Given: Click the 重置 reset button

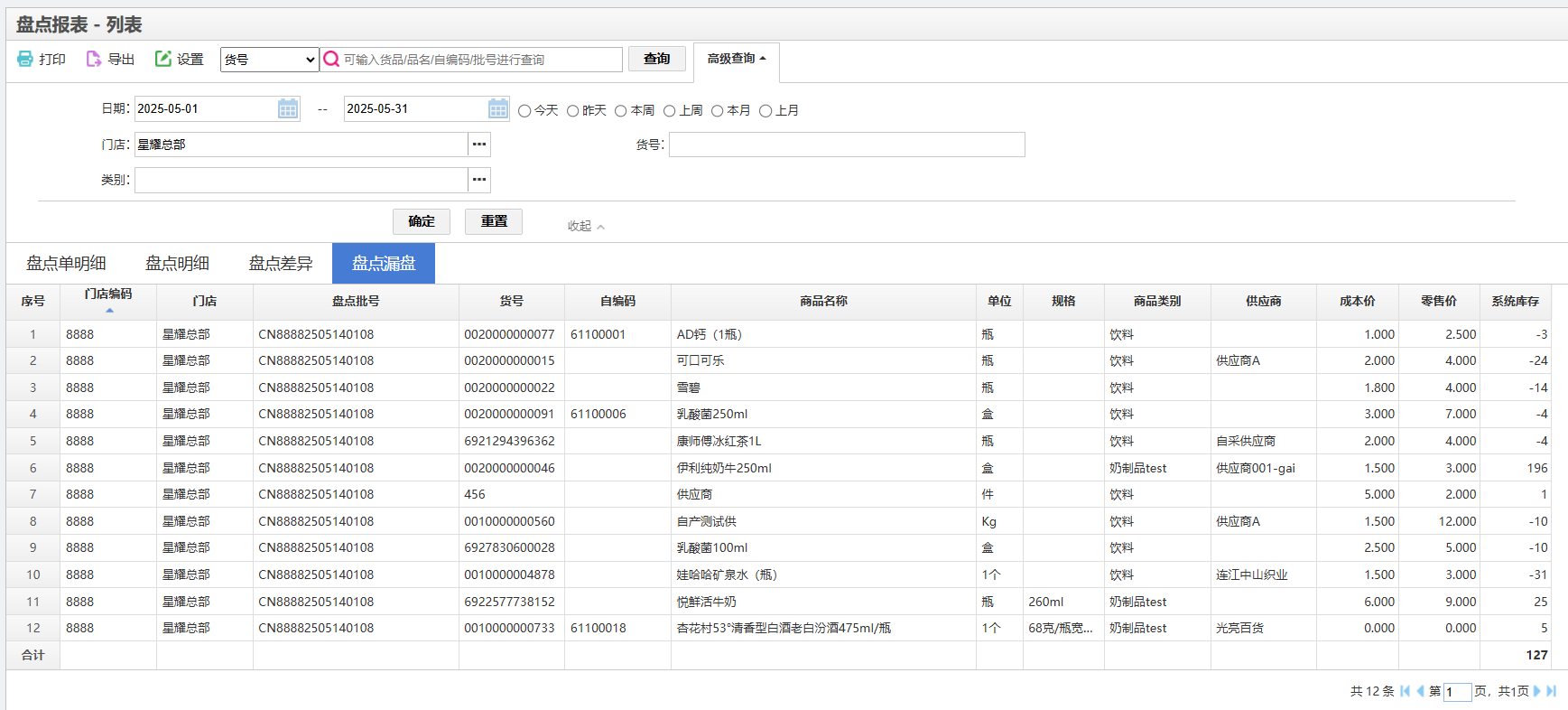Looking at the screenshot, I should 494,221.
